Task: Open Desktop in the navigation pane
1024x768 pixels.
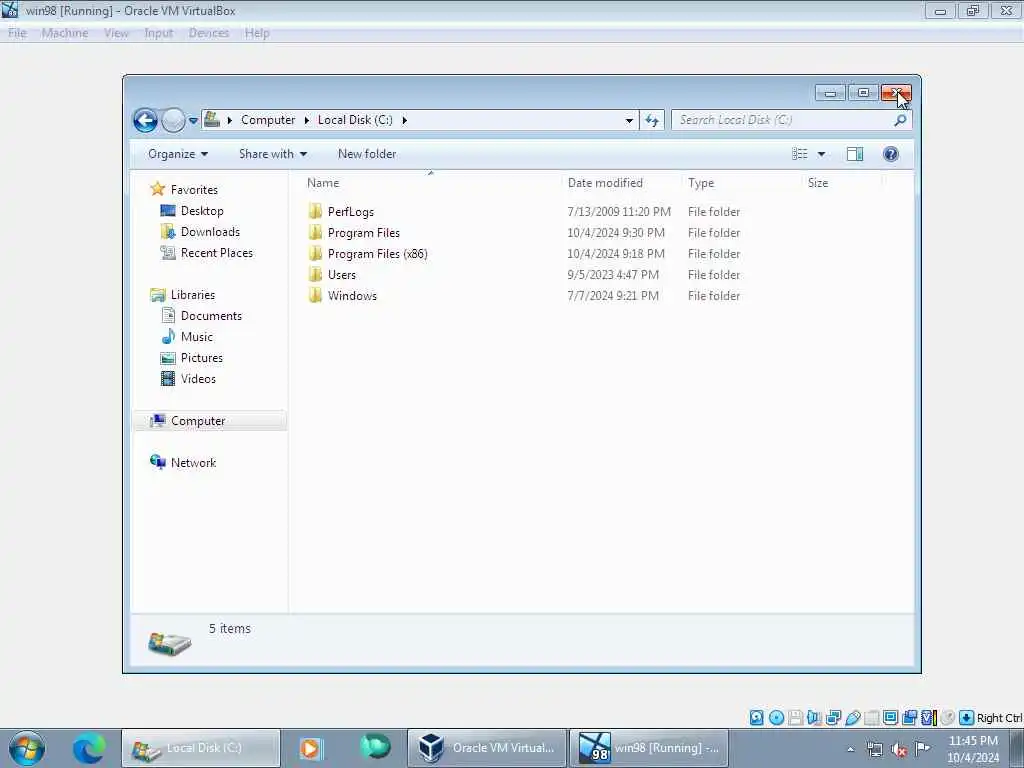Action: pos(202,211)
